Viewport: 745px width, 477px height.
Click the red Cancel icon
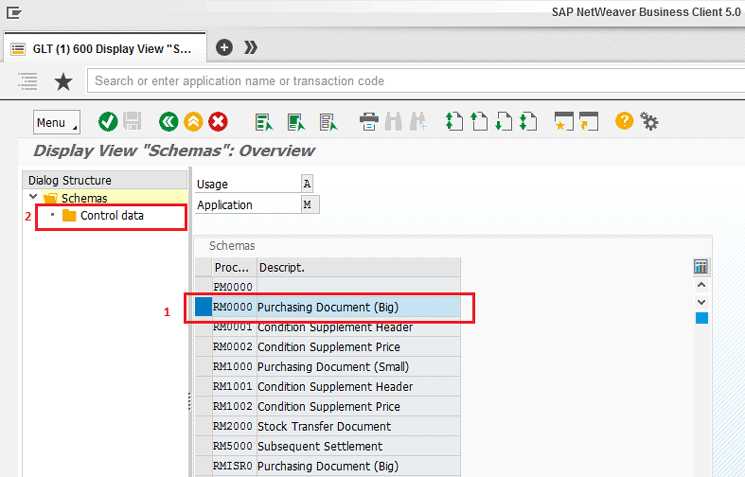click(217, 122)
